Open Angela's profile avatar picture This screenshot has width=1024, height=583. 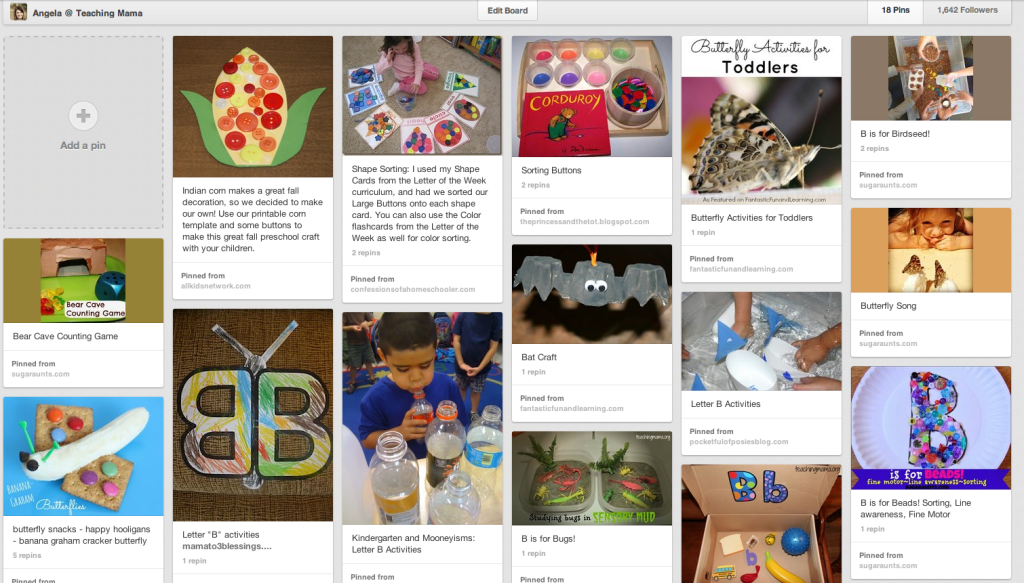pos(18,12)
